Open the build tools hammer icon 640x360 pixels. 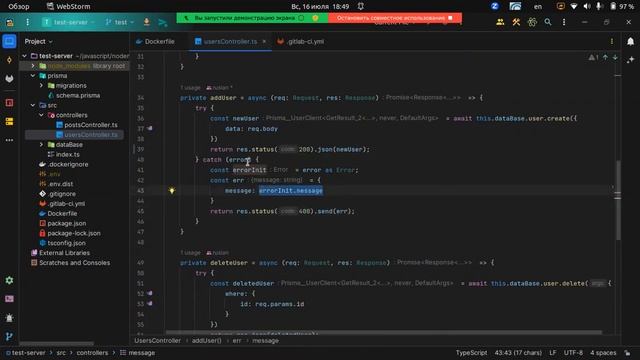(x=516, y=22)
